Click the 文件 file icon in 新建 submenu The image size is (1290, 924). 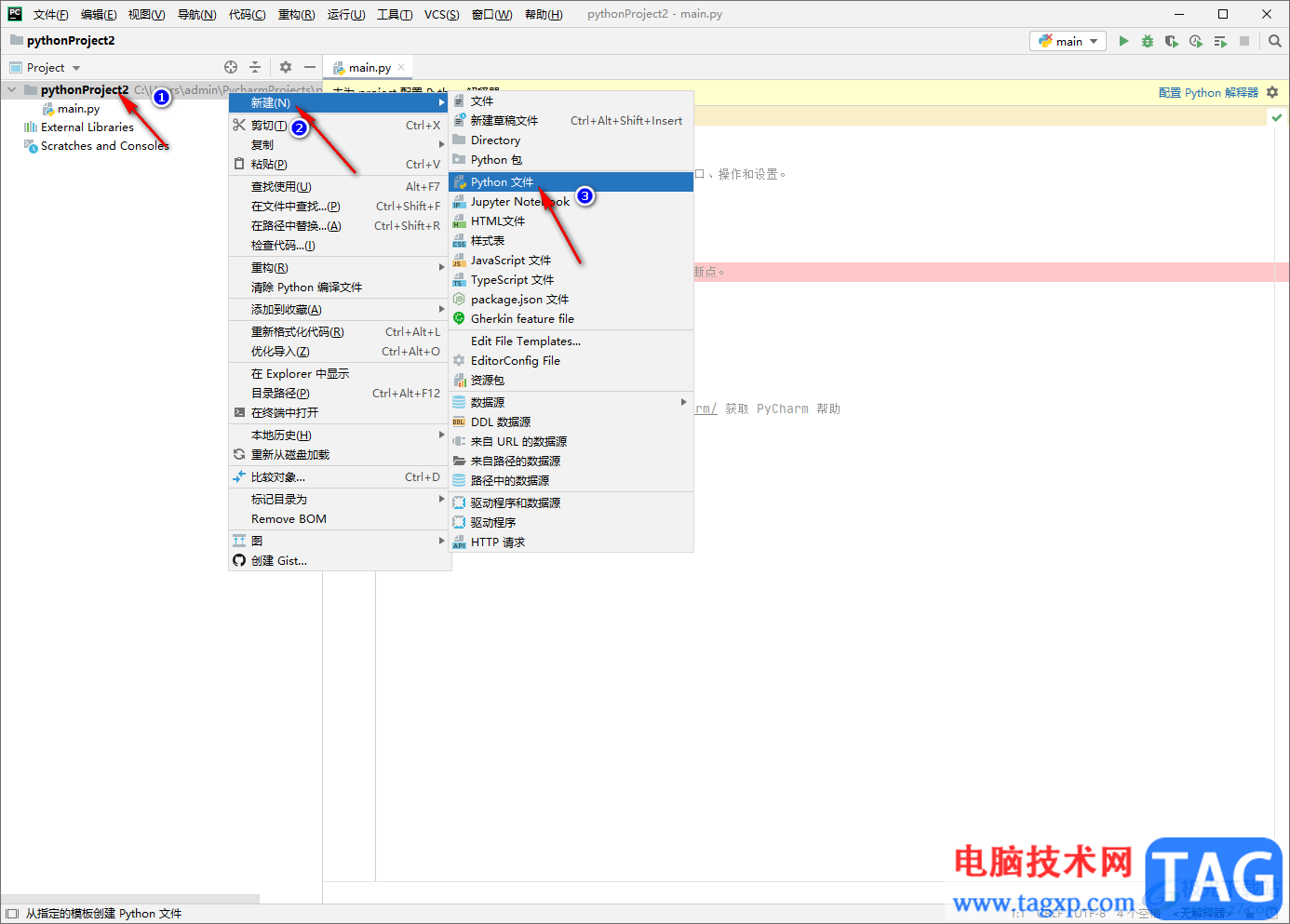[x=459, y=101]
